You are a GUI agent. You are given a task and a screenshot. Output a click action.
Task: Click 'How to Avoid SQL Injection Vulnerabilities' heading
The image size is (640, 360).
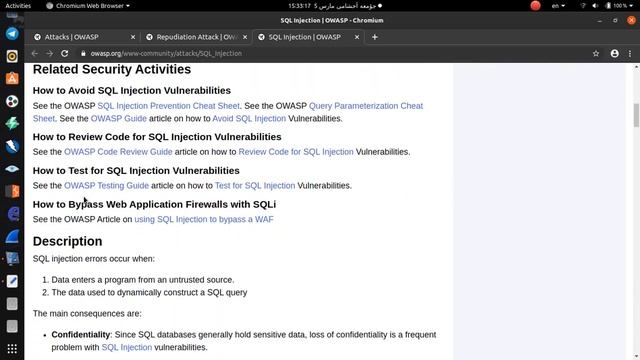131,91
